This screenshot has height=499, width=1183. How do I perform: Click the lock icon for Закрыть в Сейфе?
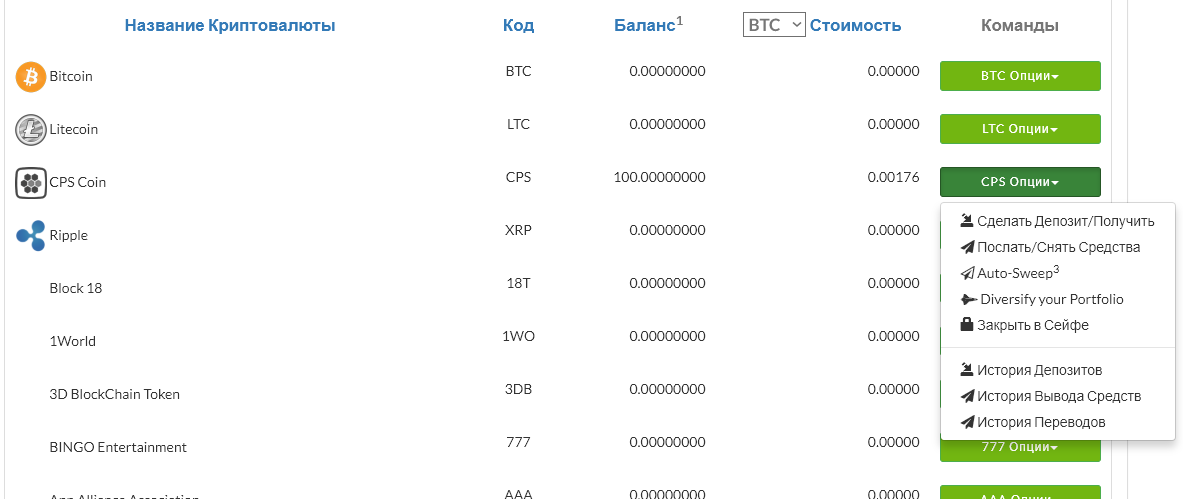click(x=967, y=325)
